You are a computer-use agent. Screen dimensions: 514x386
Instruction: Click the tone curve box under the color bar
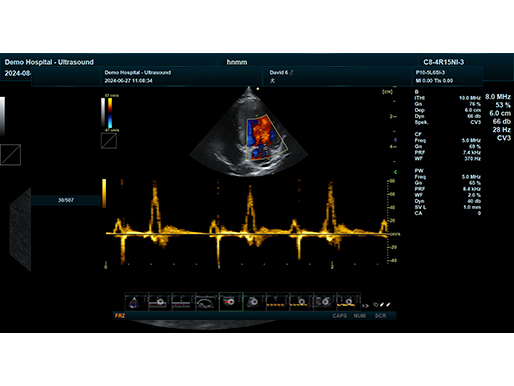[109, 141]
